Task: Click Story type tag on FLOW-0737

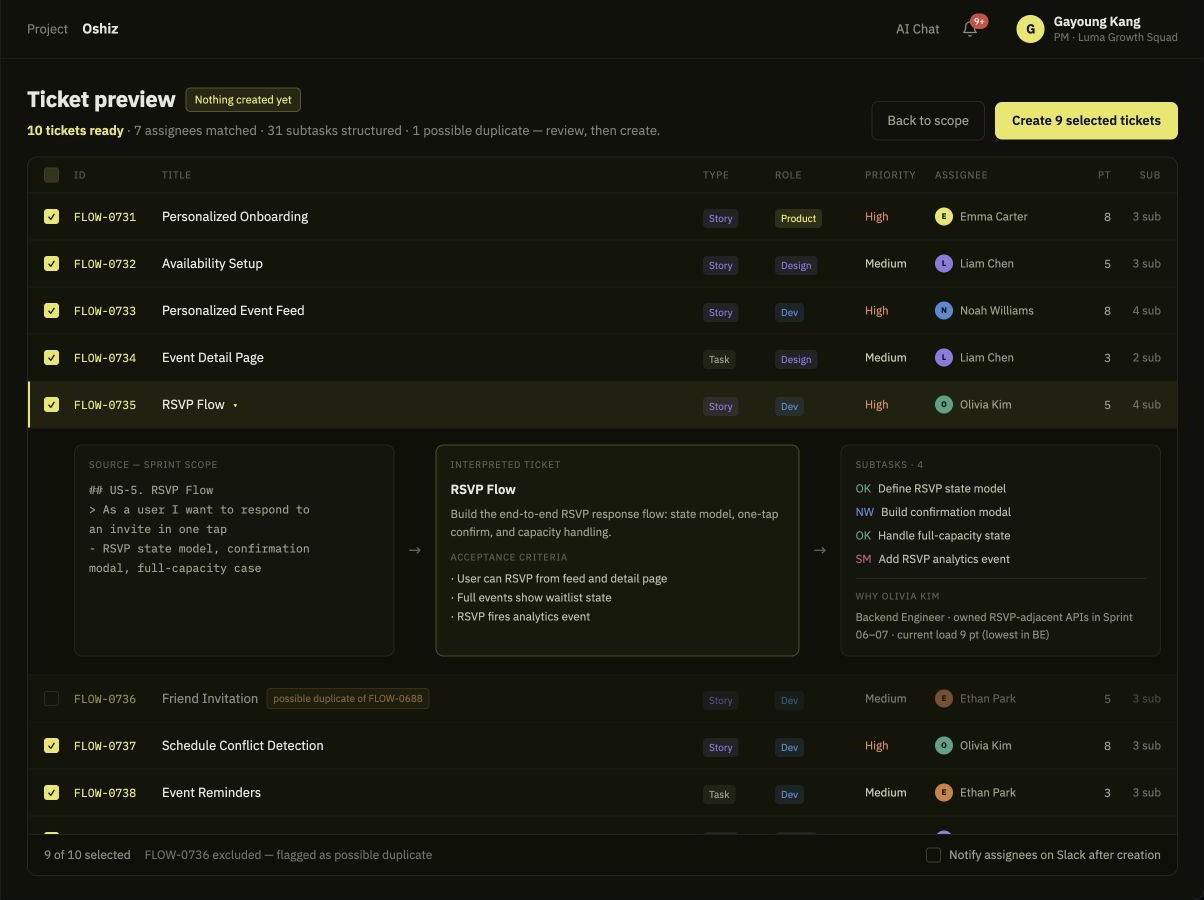Action: pos(720,747)
